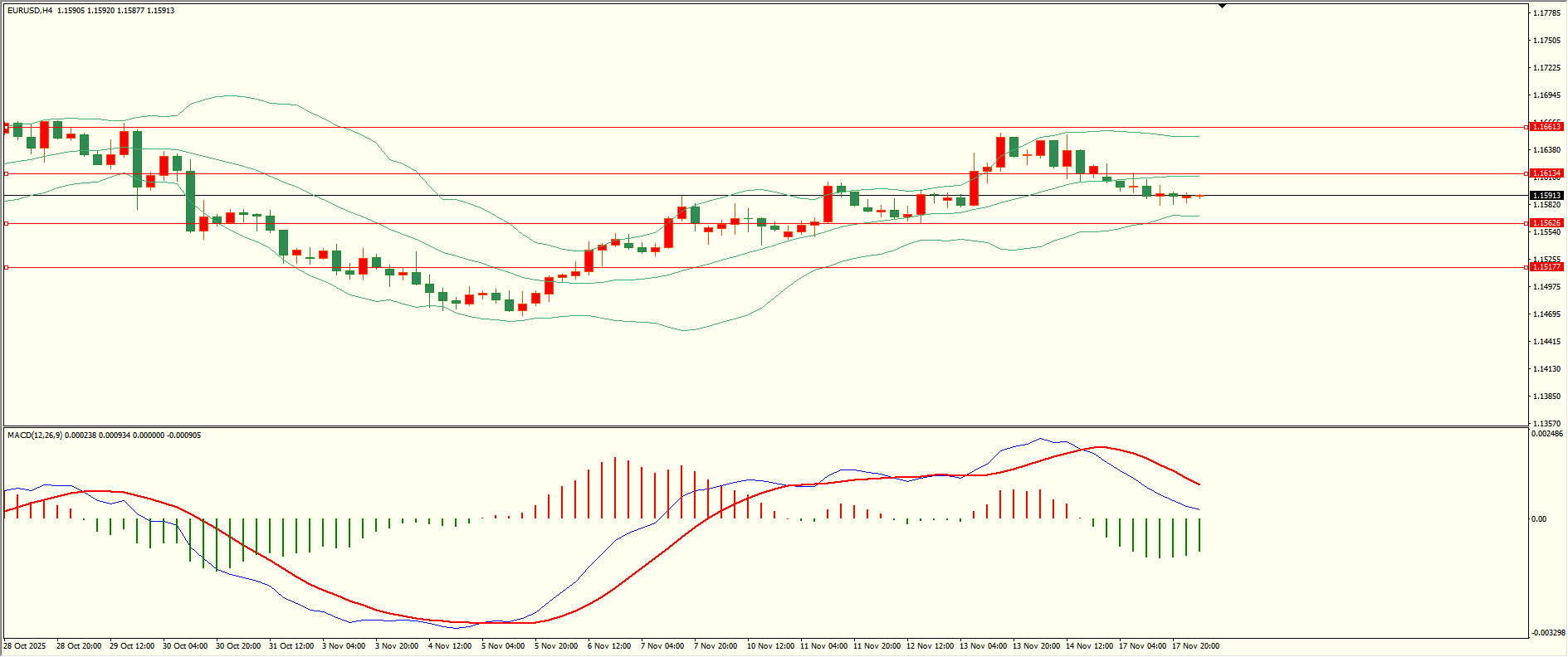Click the chart shift triangle marker
Viewport: 1568px width, 657px height.
tap(1222, 6)
